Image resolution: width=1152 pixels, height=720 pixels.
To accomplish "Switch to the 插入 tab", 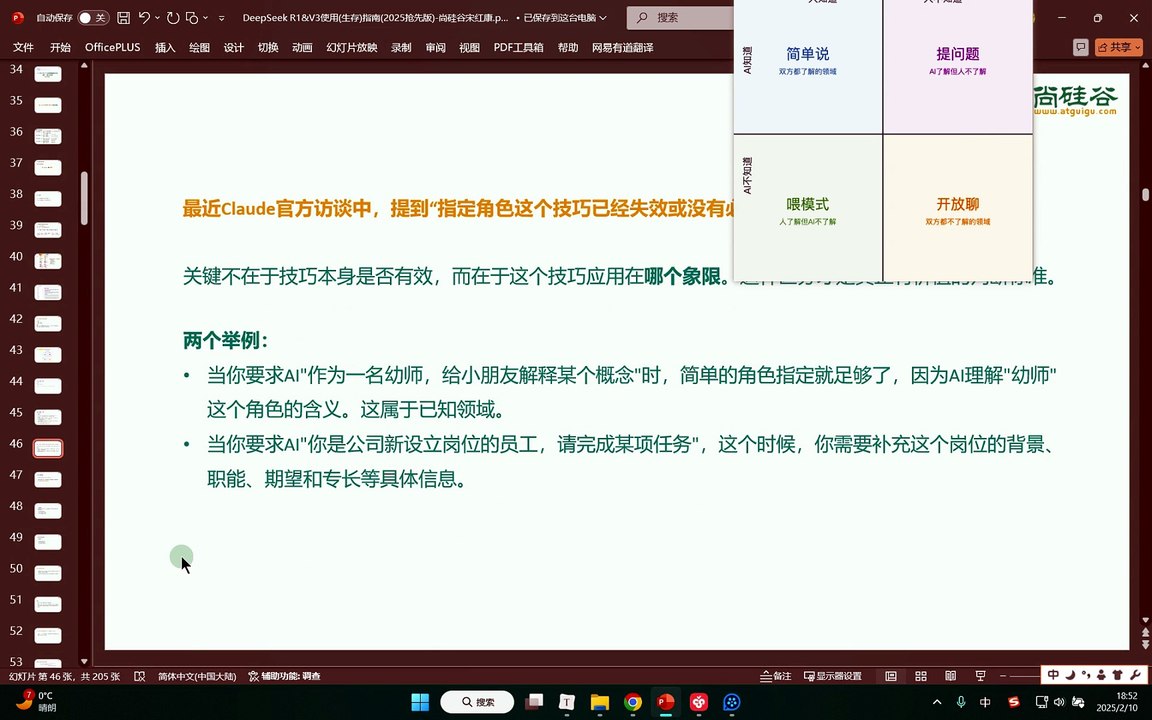I will coord(165,47).
